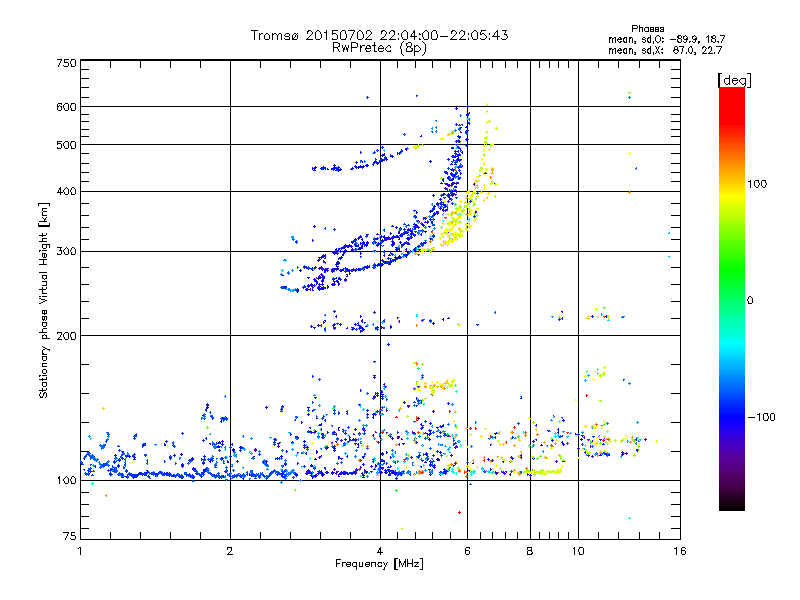Click the x-axis tick label "16"
800x600 pixels.
tap(680, 551)
